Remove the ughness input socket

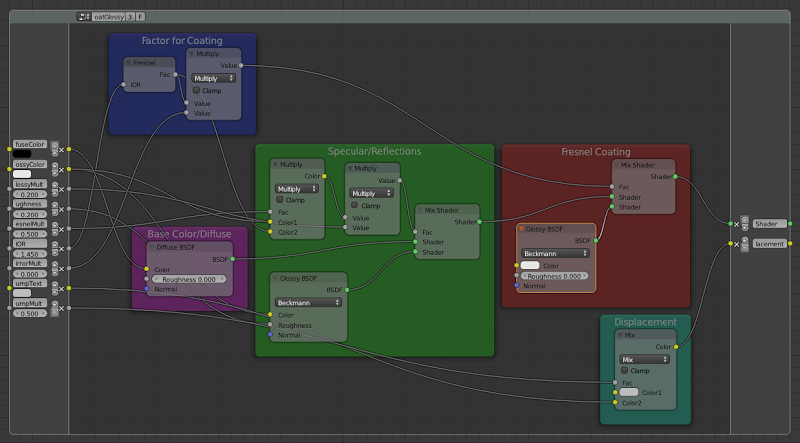pyautogui.click(x=62, y=209)
